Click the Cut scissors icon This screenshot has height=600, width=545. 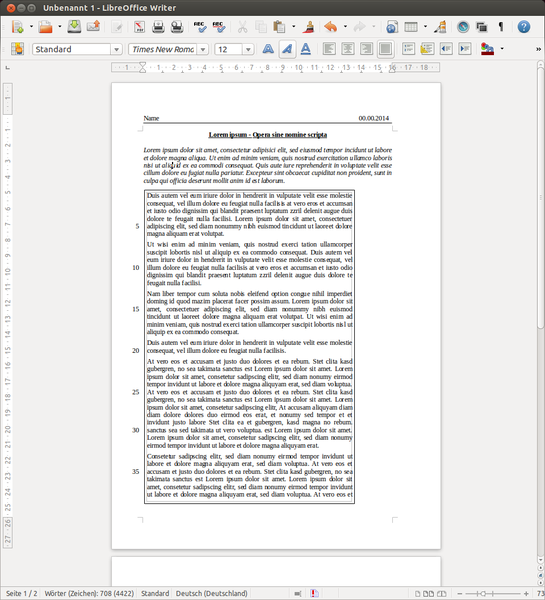[x=242, y=27]
